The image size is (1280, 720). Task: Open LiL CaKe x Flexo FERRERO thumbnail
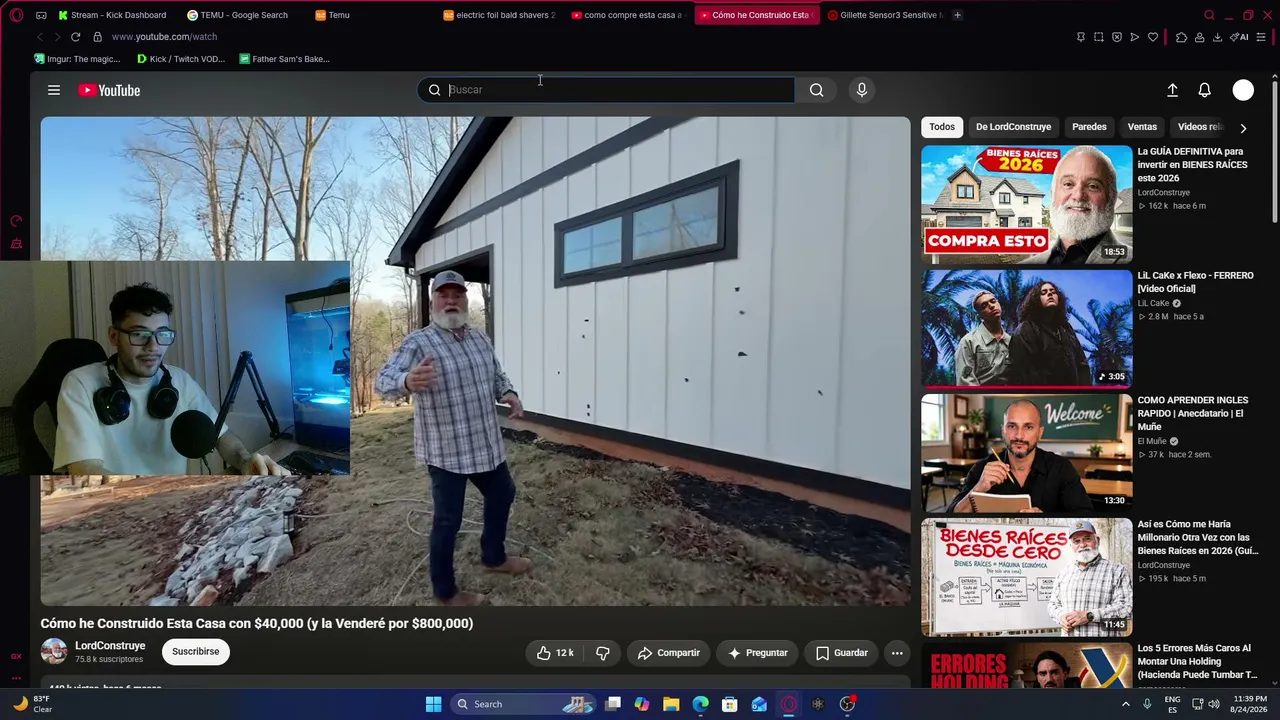tap(1026, 328)
